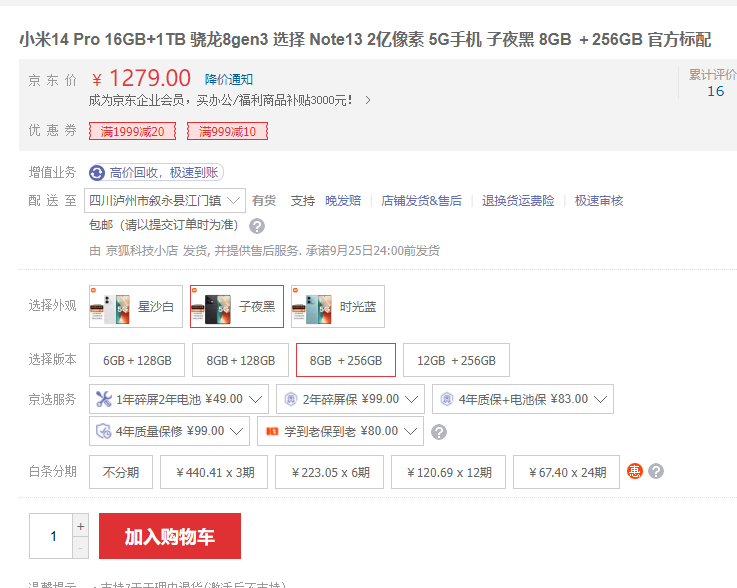The width and height of the screenshot is (737, 588).
Task: Click the orange 惠 discount icon
Action: pos(635,471)
